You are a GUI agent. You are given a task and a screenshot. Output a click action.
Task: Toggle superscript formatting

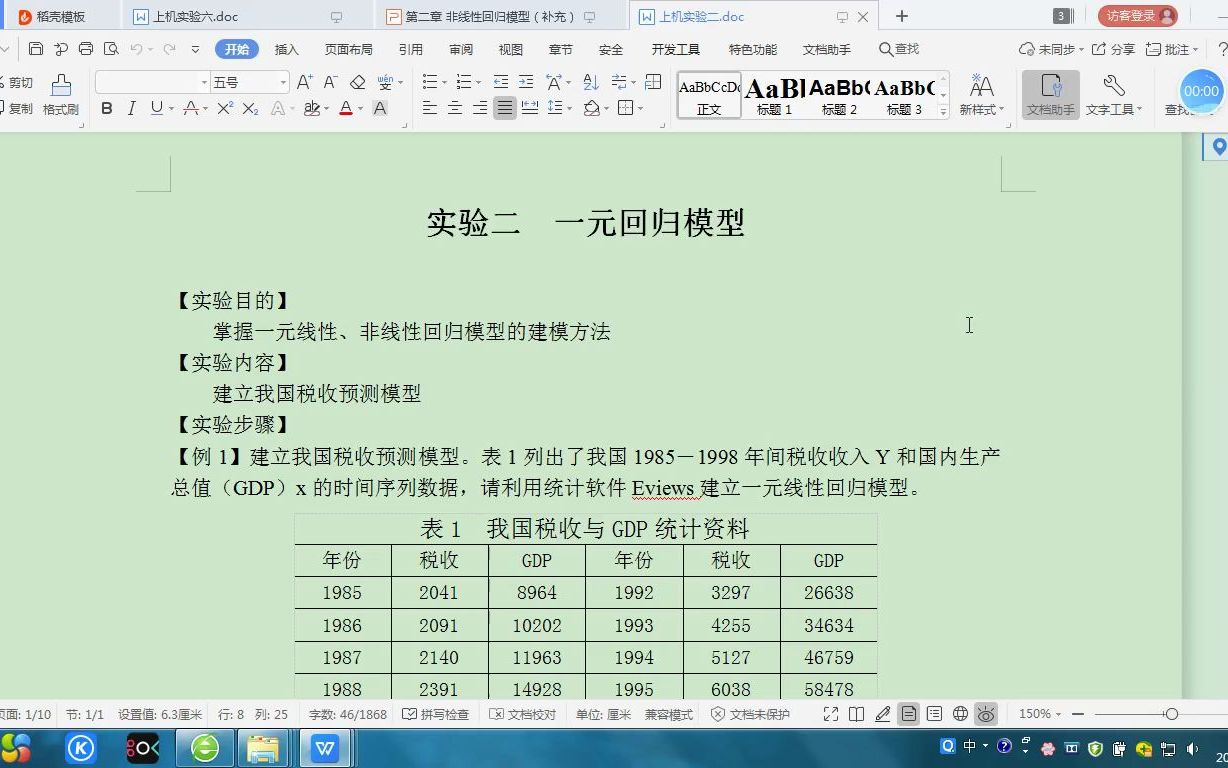[226, 109]
